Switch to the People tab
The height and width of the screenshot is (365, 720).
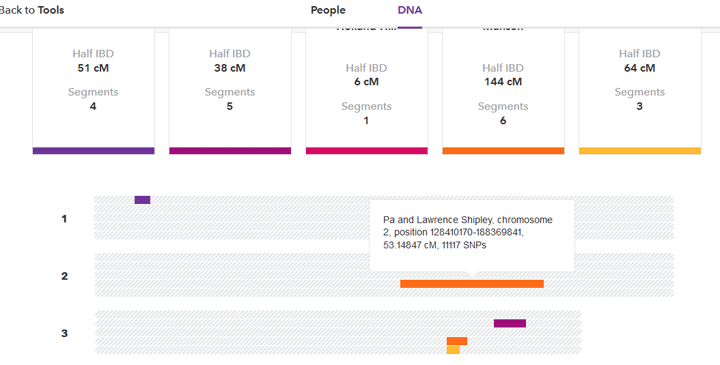tap(328, 10)
